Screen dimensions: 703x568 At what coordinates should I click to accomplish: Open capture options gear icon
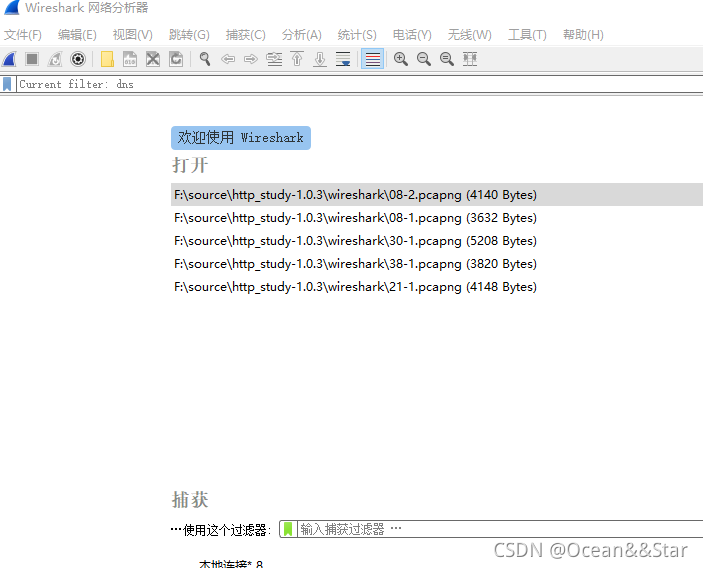pyautogui.click(x=78, y=59)
